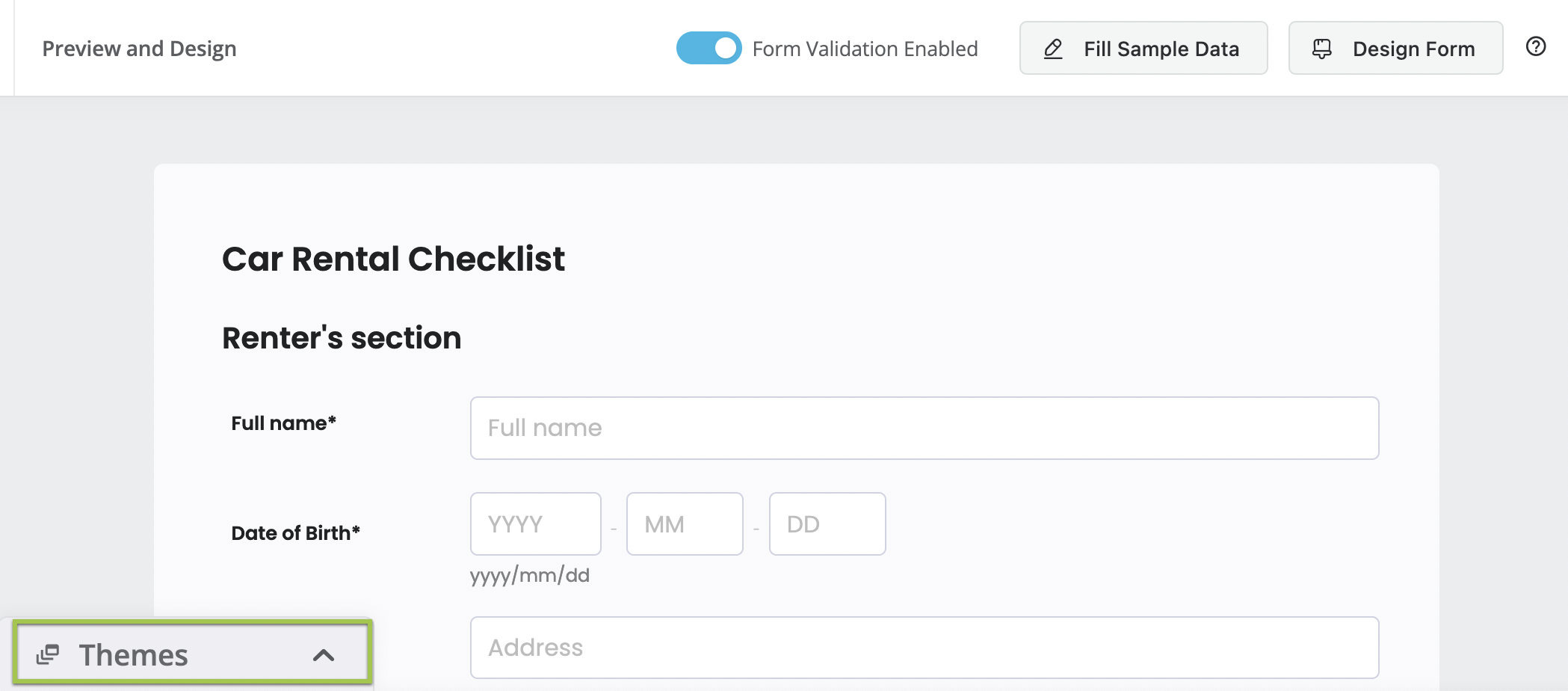The width and height of the screenshot is (1568, 691).
Task: Open the Themes panel label
Action: coord(134,655)
